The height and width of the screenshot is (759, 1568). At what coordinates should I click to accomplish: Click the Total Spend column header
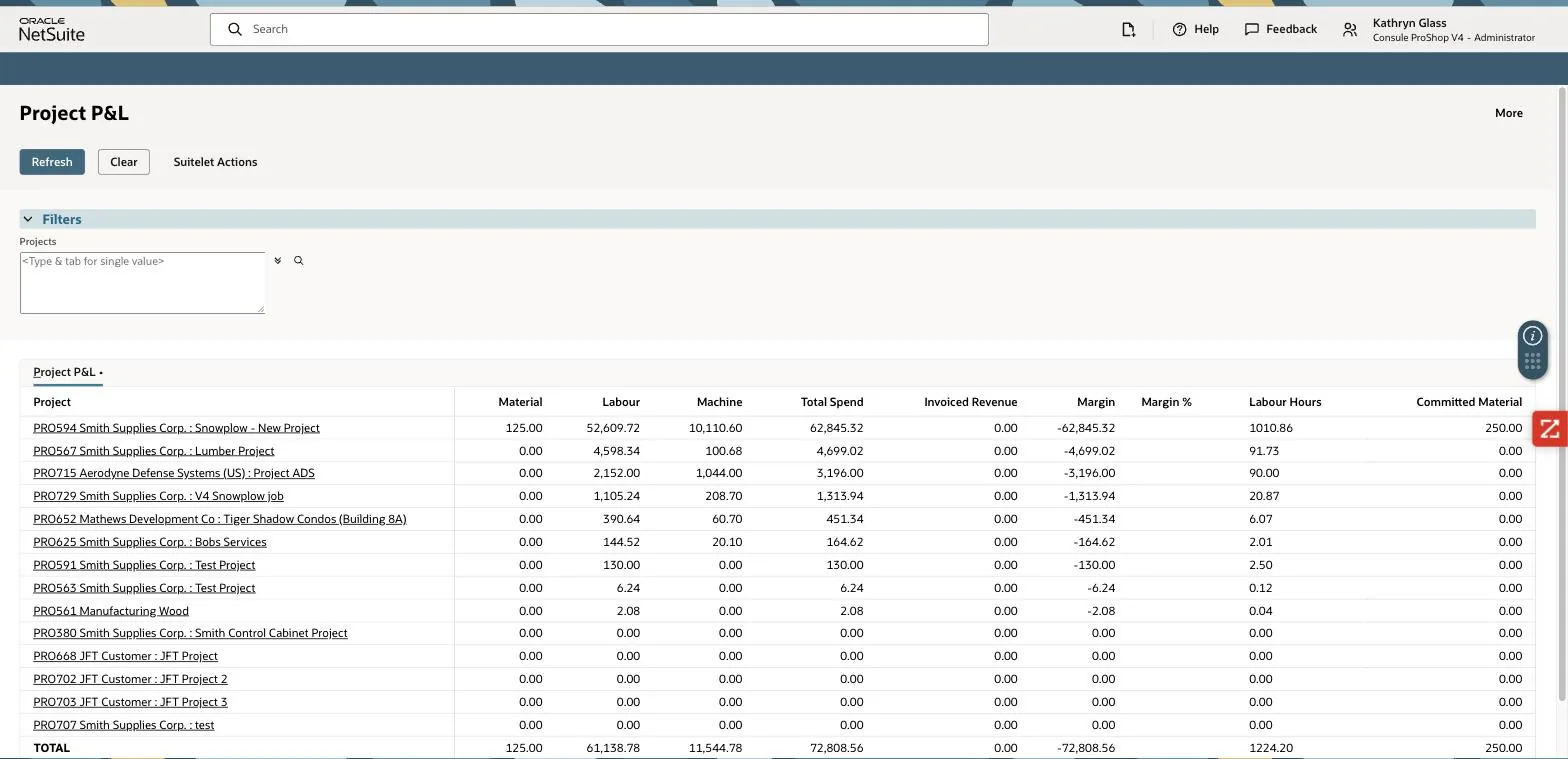(832, 402)
